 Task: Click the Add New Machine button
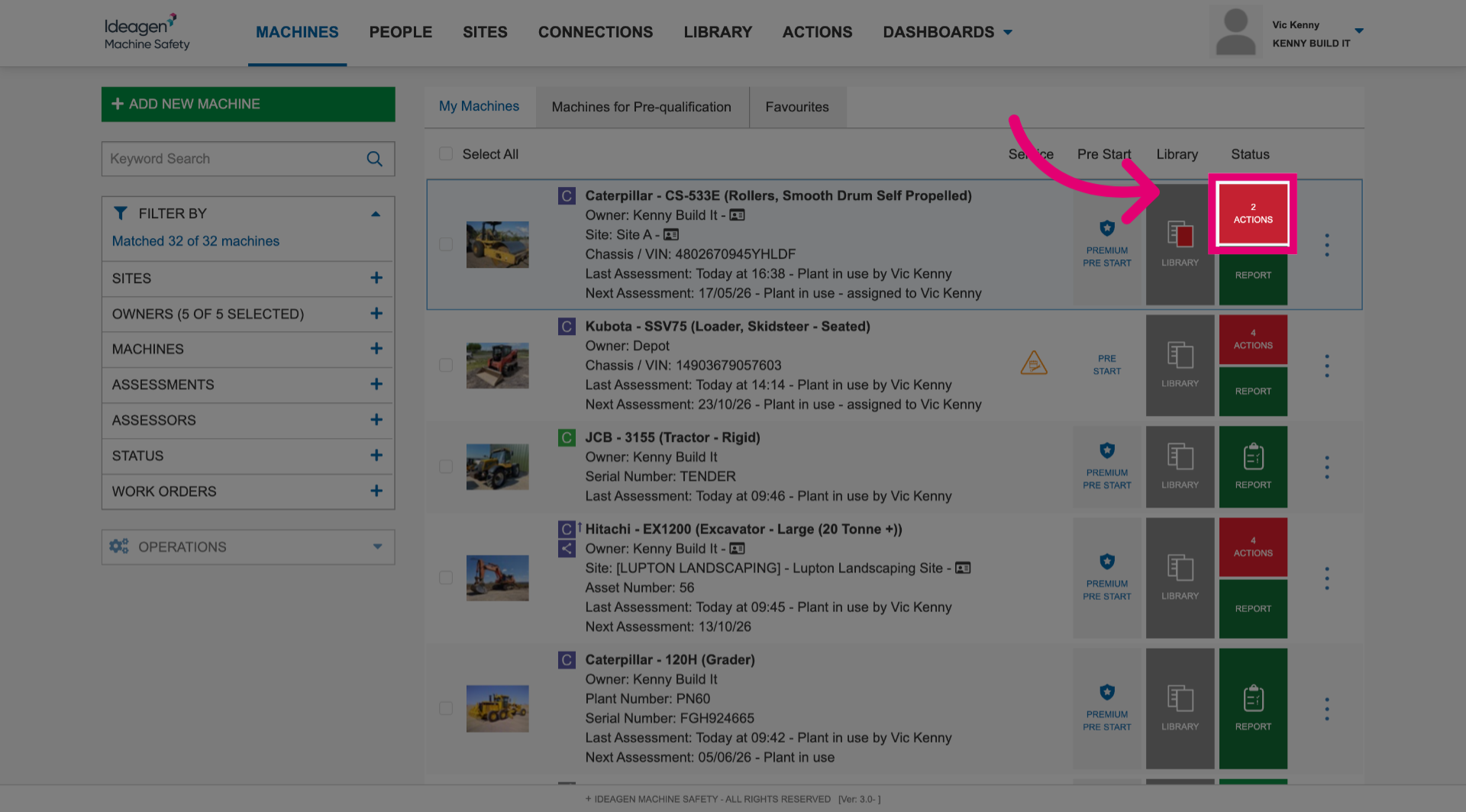click(x=248, y=104)
